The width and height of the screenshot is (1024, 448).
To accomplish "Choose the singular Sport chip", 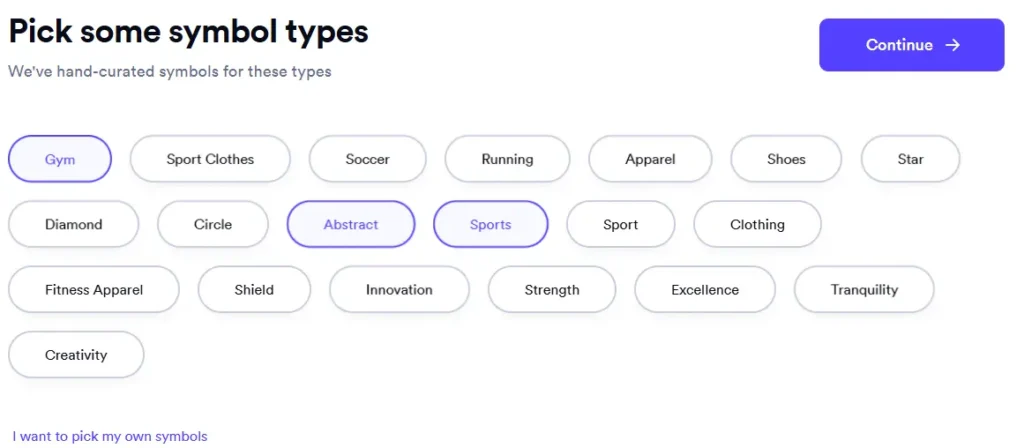I will click(x=620, y=224).
